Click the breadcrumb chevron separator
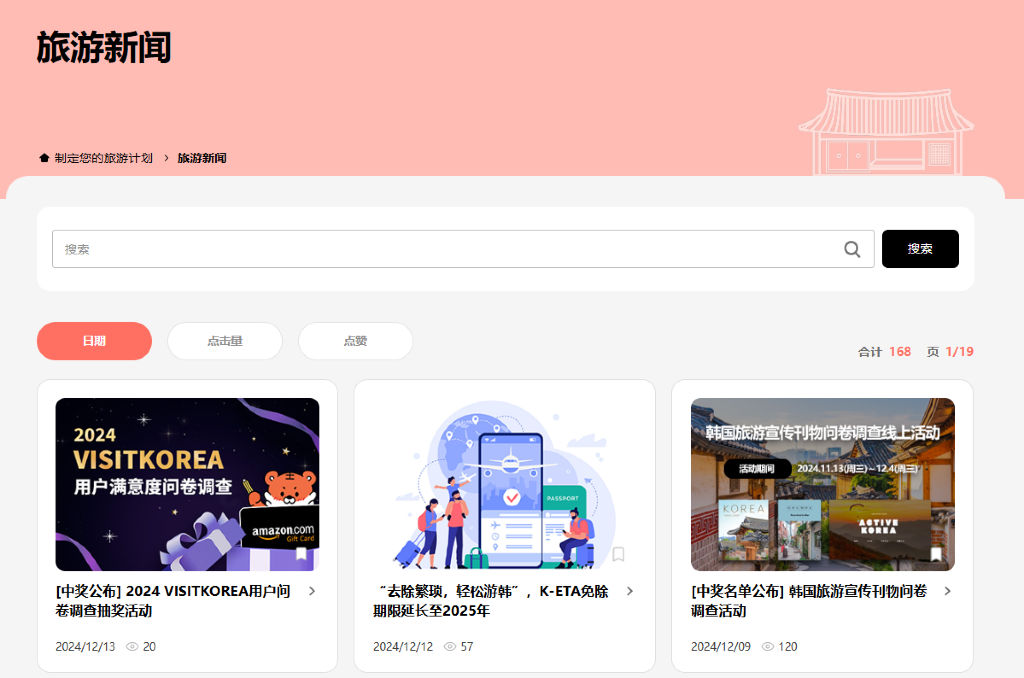This screenshot has width=1024, height=678. (x=166, y=158)
